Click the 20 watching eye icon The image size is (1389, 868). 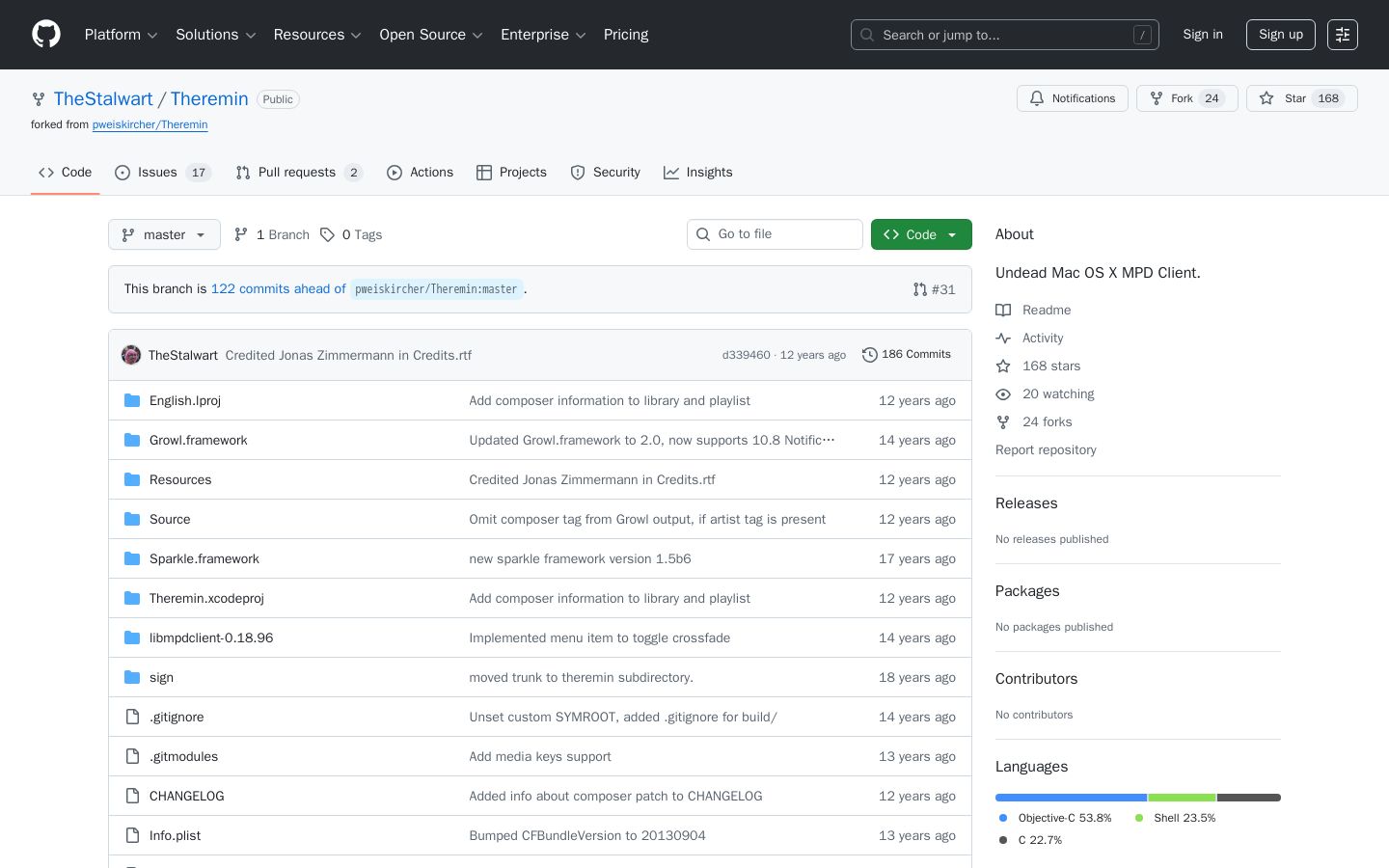tap(1003, 394)
